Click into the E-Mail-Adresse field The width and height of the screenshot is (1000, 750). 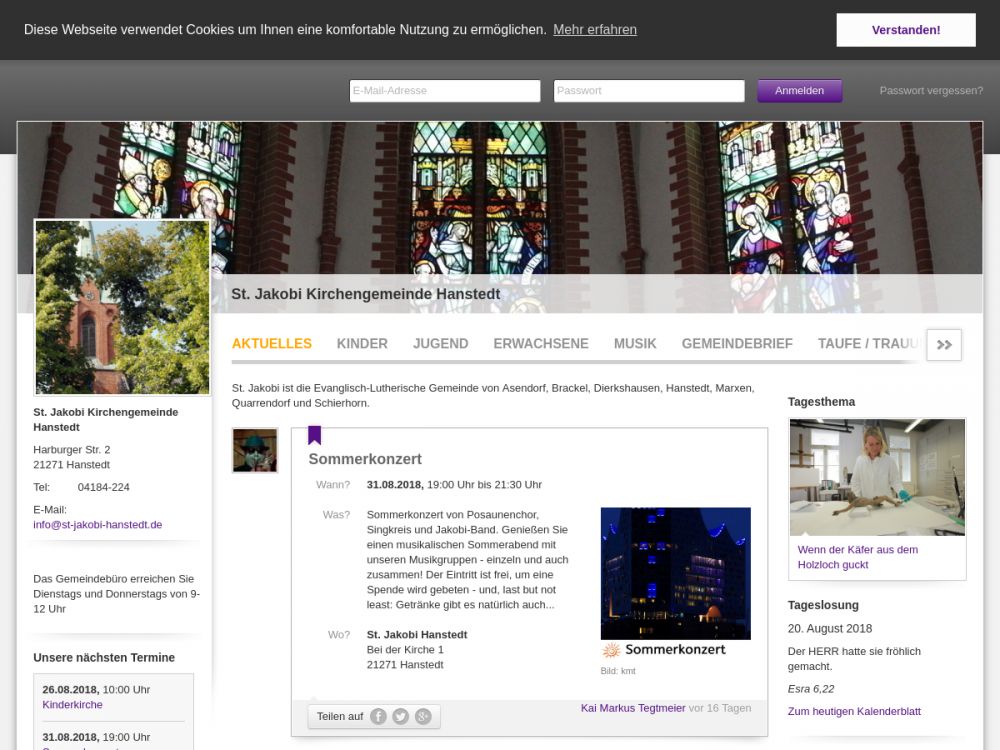point(445,91)
